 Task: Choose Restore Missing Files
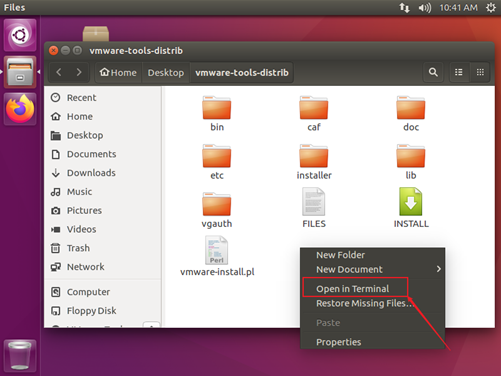pyautogui.click(x=373, y=303)
